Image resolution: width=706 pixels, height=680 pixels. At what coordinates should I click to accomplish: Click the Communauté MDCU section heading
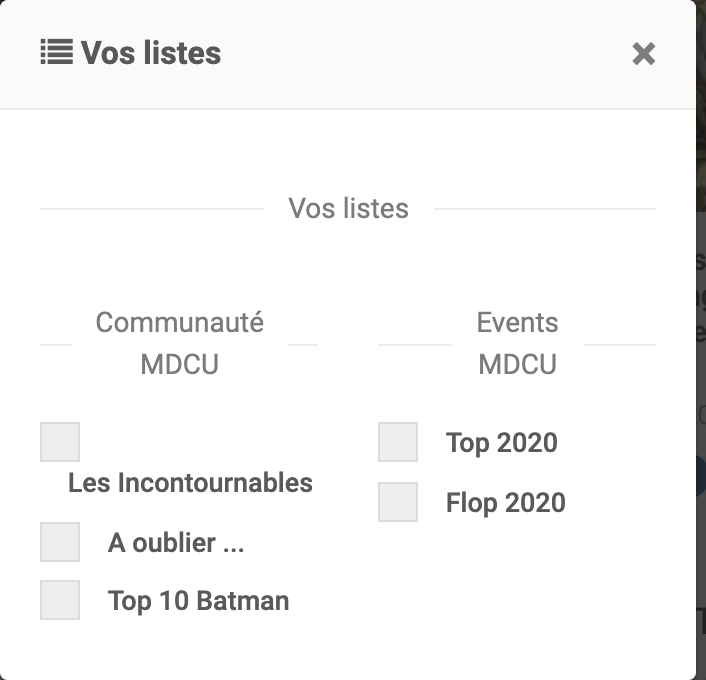click(x=180, y=343)
